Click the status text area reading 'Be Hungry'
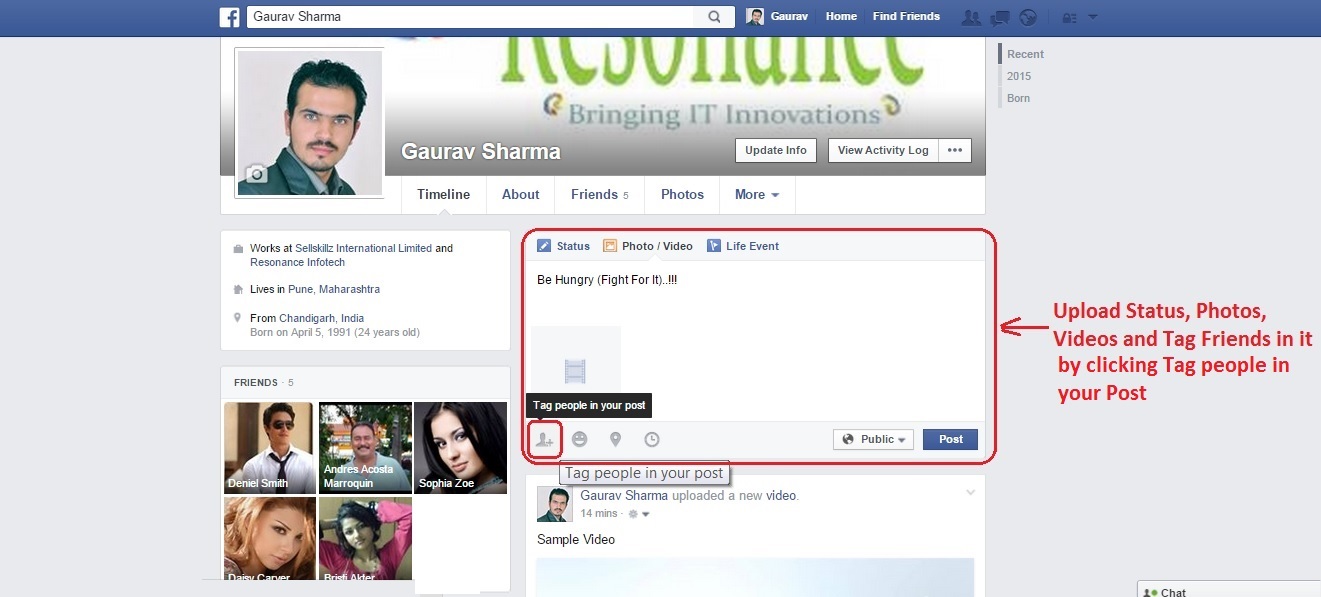This screenshot has height=597, width=1321. pos(754,290)
